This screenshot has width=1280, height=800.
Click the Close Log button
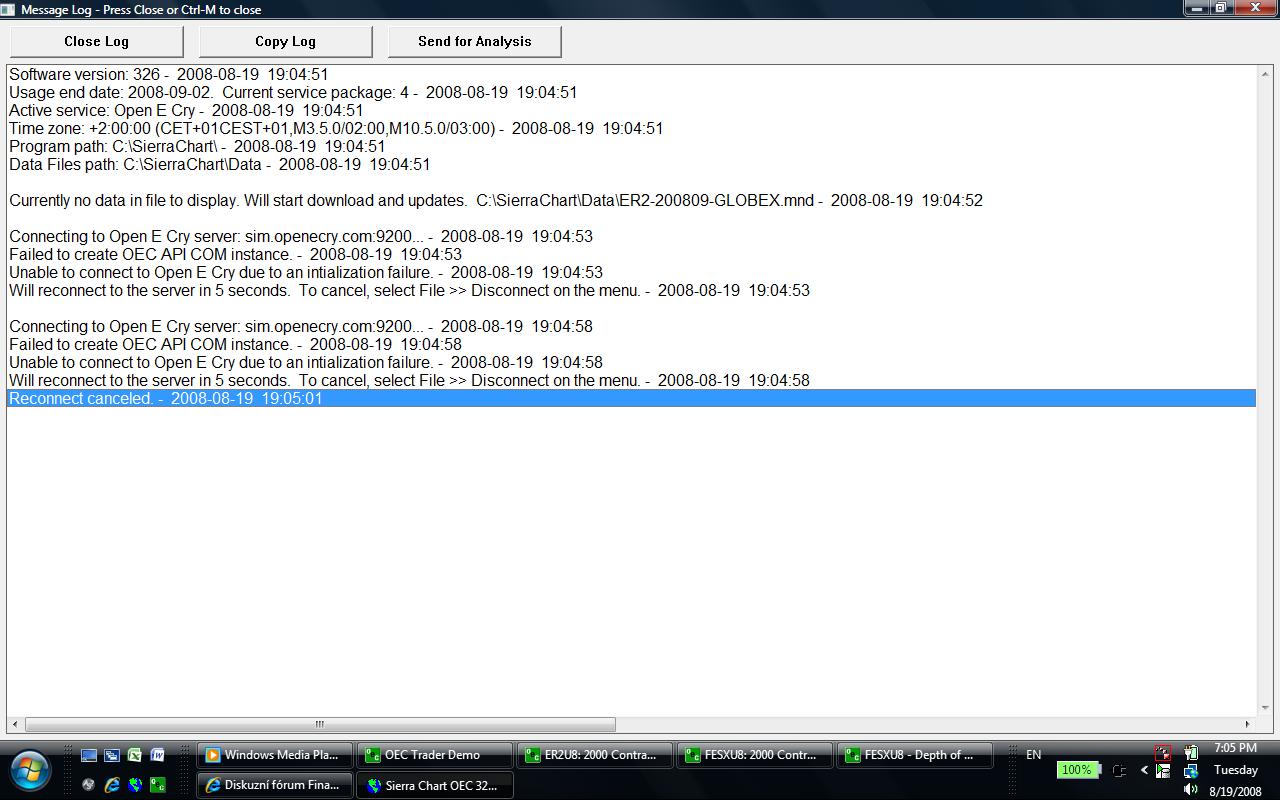click(x=96, y=41)
